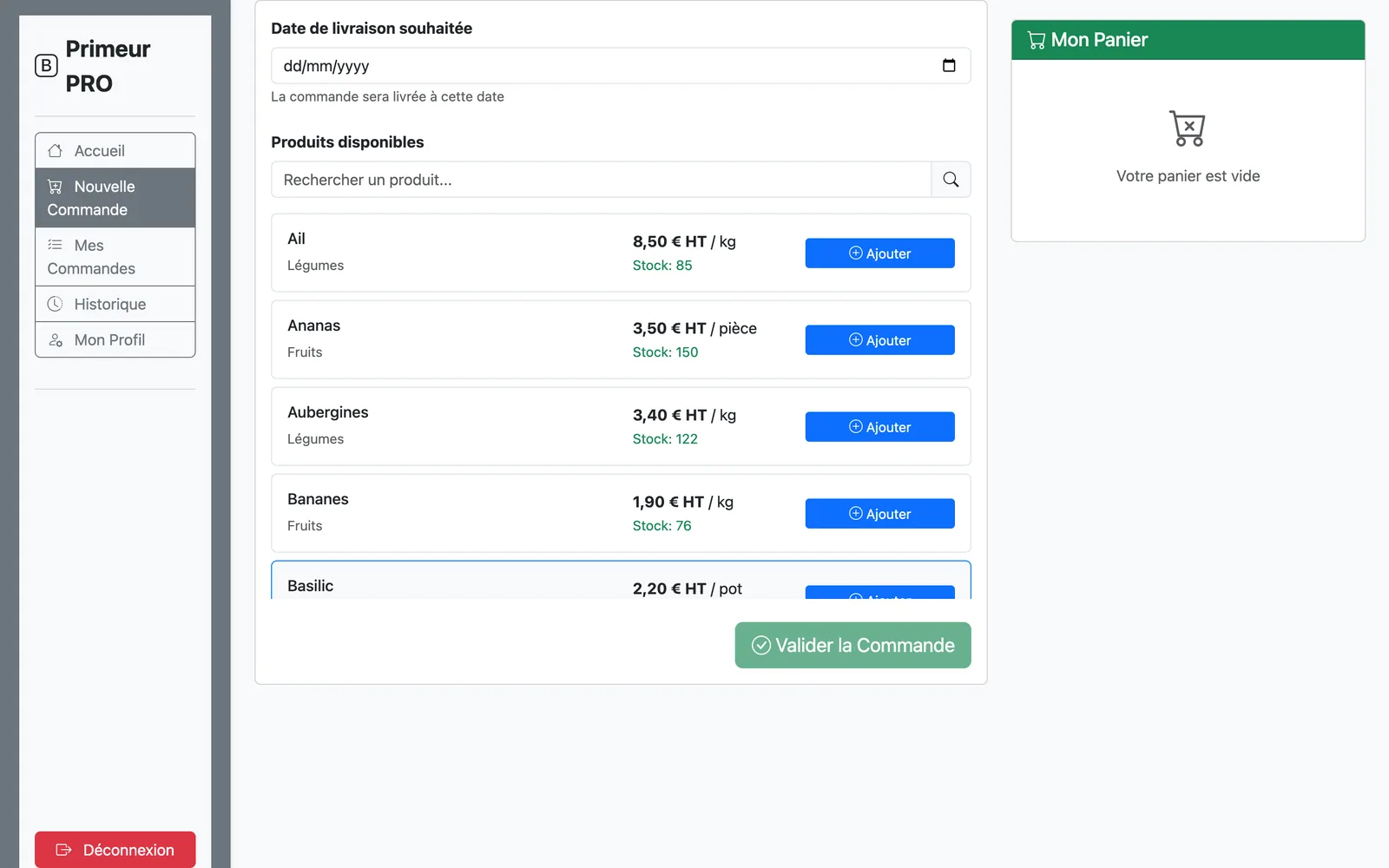
Task: Click the plus icon in Bananes's Ajouter
Action: pos(855,513)
